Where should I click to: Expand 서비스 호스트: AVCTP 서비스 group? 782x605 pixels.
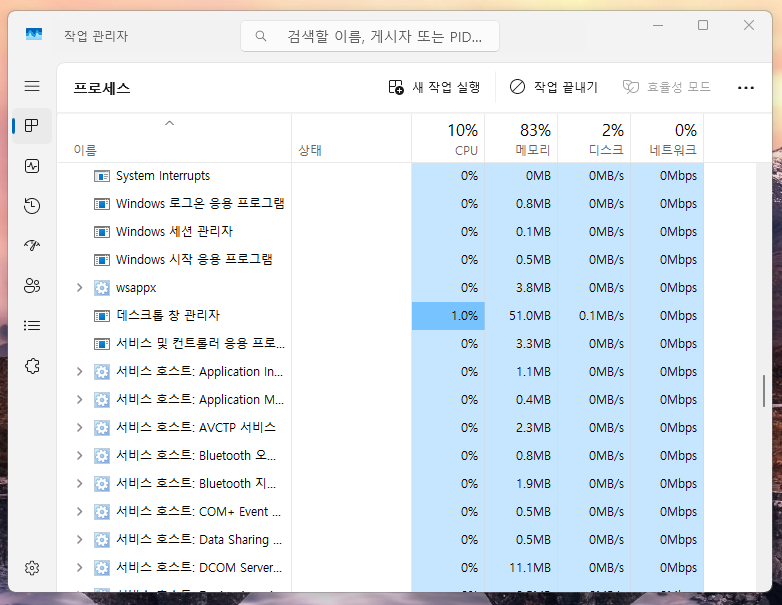click(x=79, y=427)
